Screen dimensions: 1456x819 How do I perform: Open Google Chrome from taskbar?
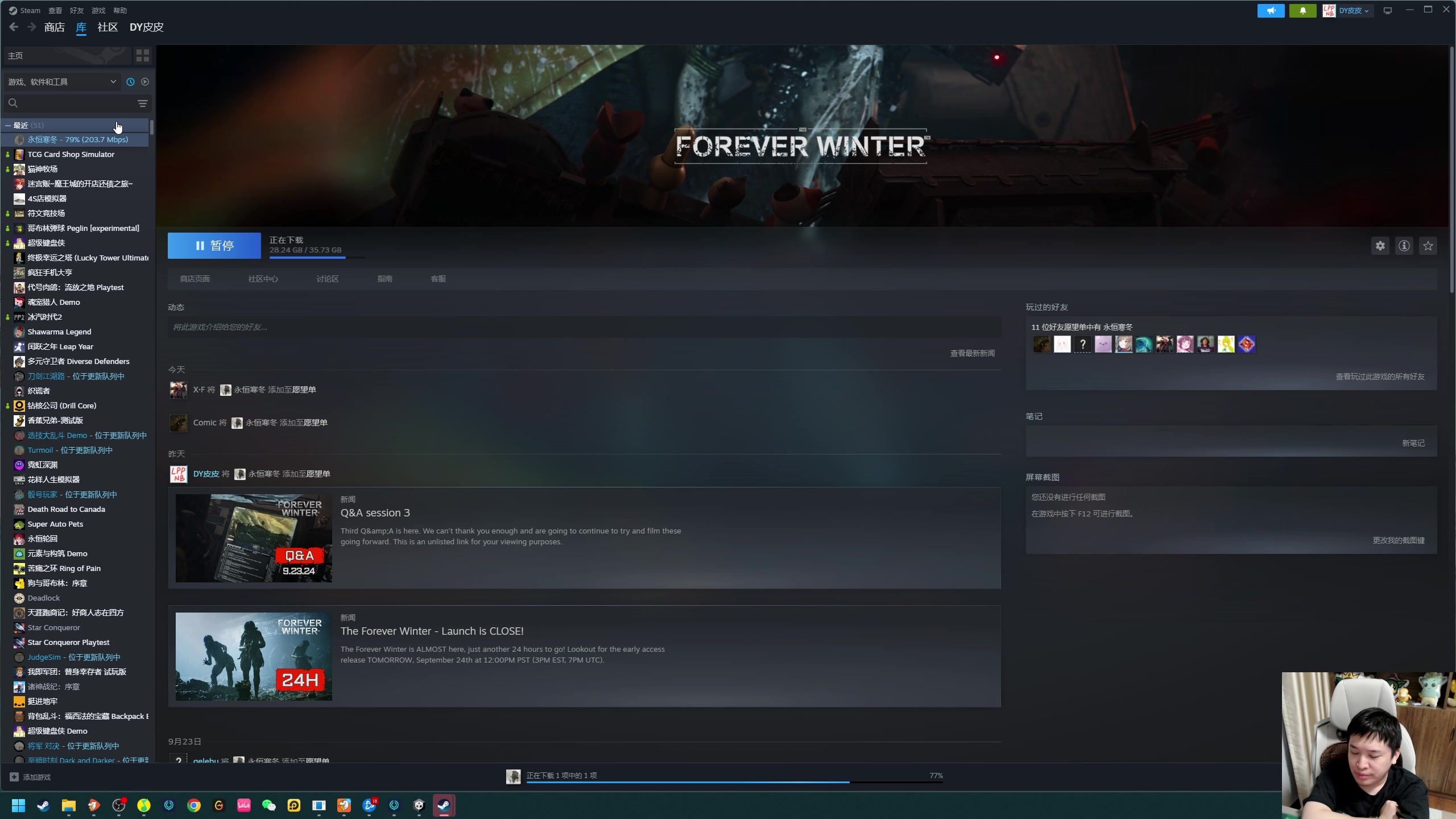194,805
